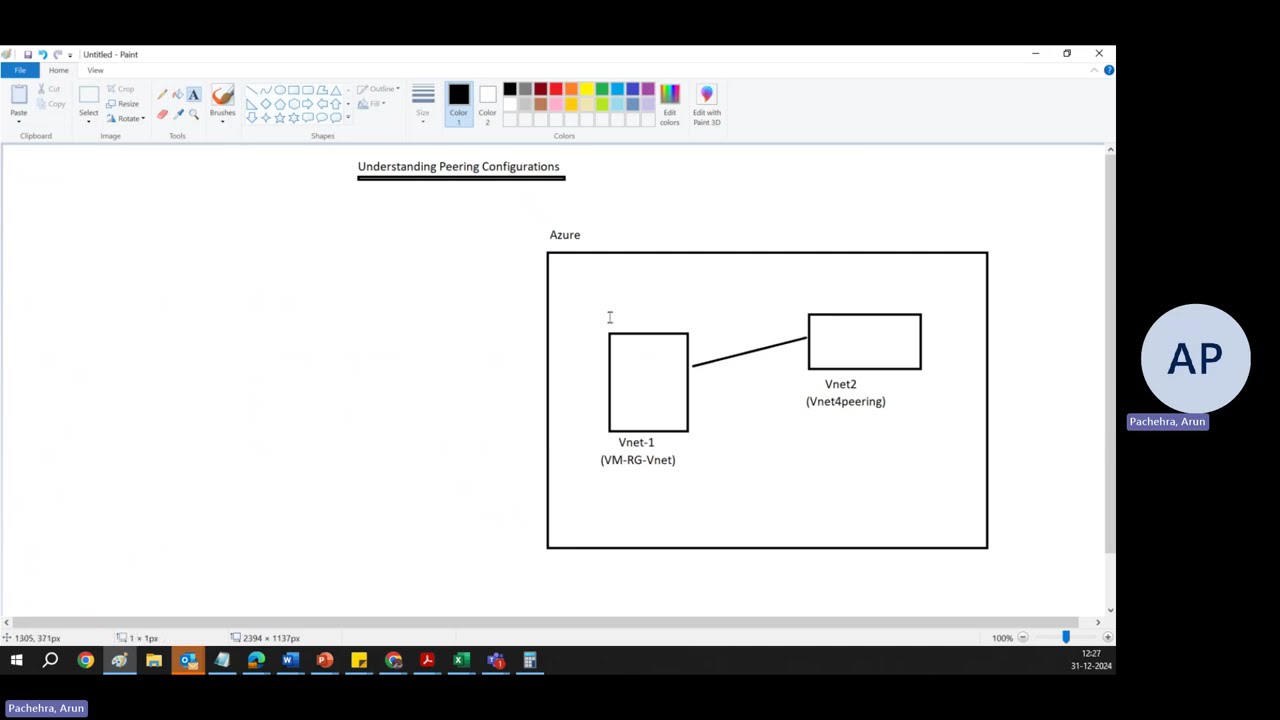The image size is (1280, 720).
Task: Collapse the ribbon with the chevron
Action: pos(1095,70)
